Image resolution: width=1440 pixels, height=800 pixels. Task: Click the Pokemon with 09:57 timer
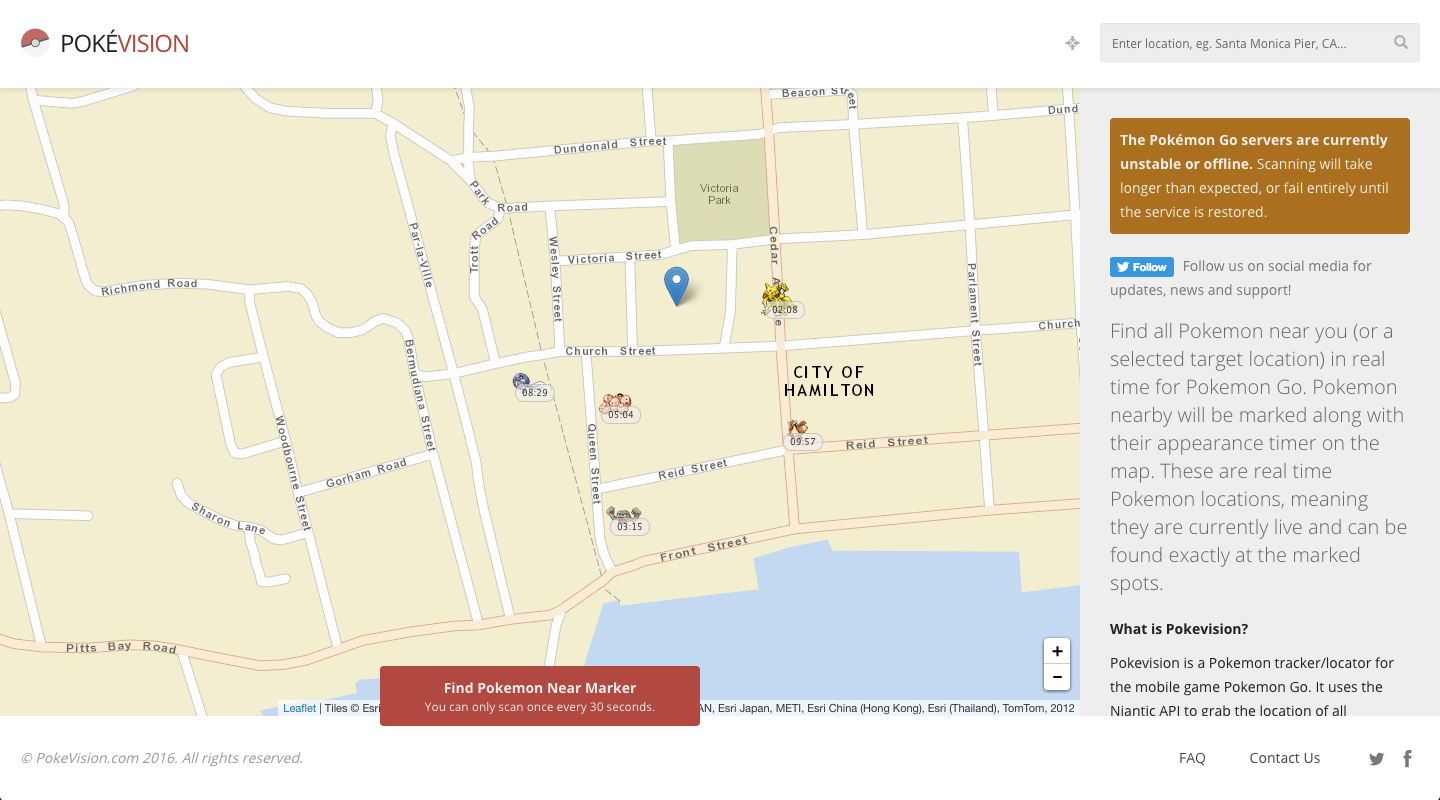click(x=797, y=429)
